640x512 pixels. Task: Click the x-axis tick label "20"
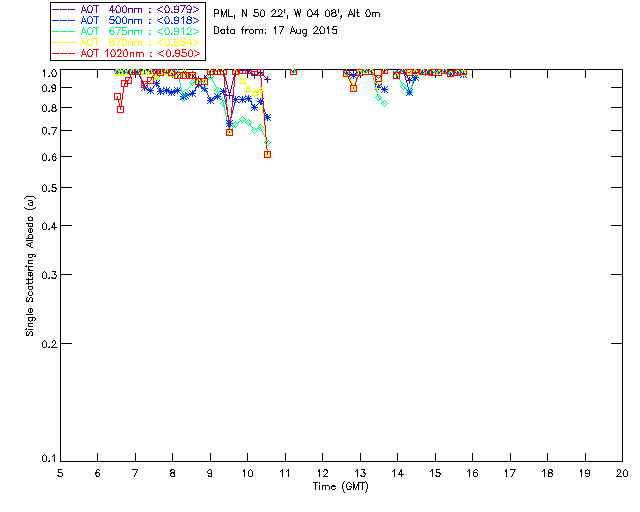point(622,473)
